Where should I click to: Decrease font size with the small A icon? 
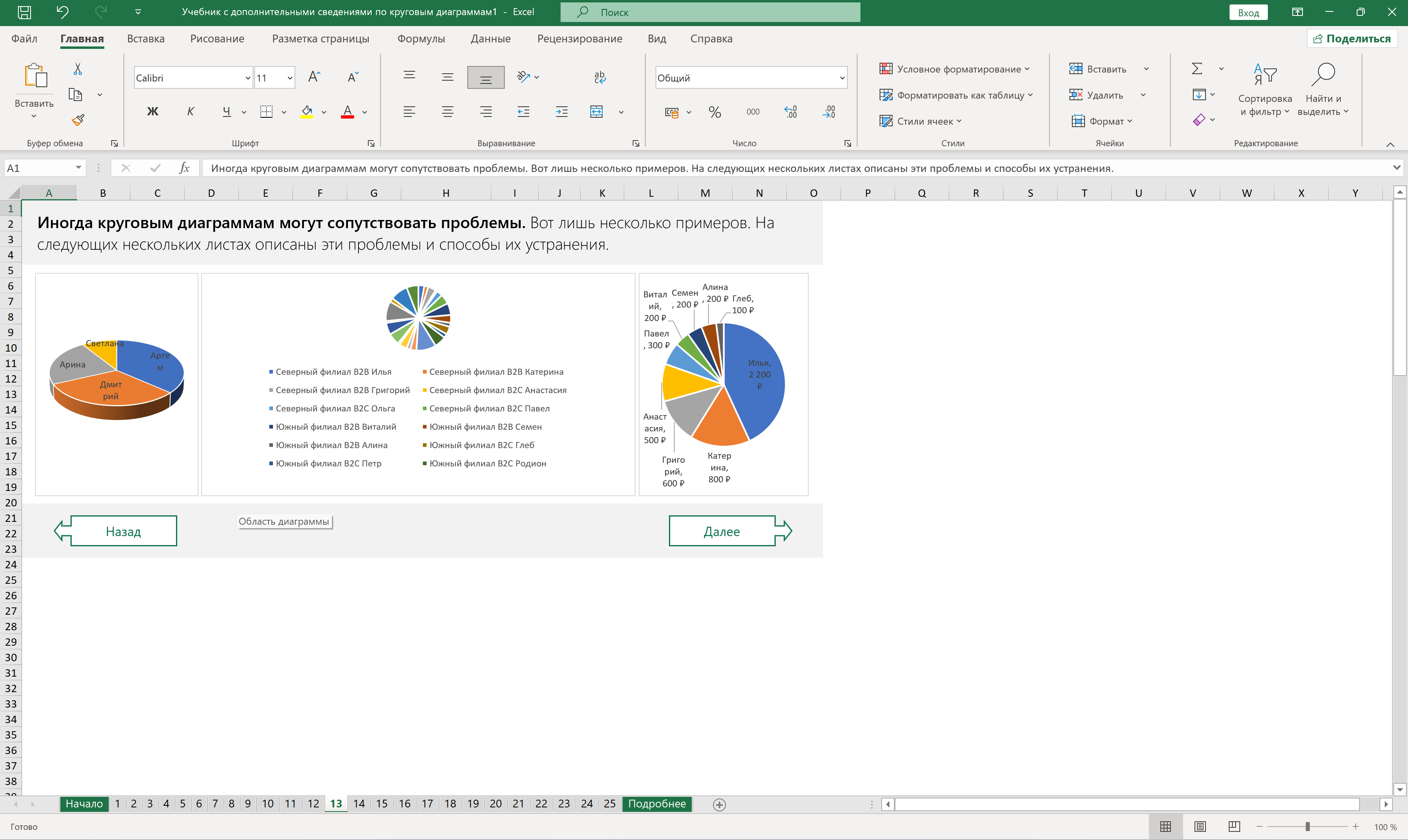tap(352, 77)
